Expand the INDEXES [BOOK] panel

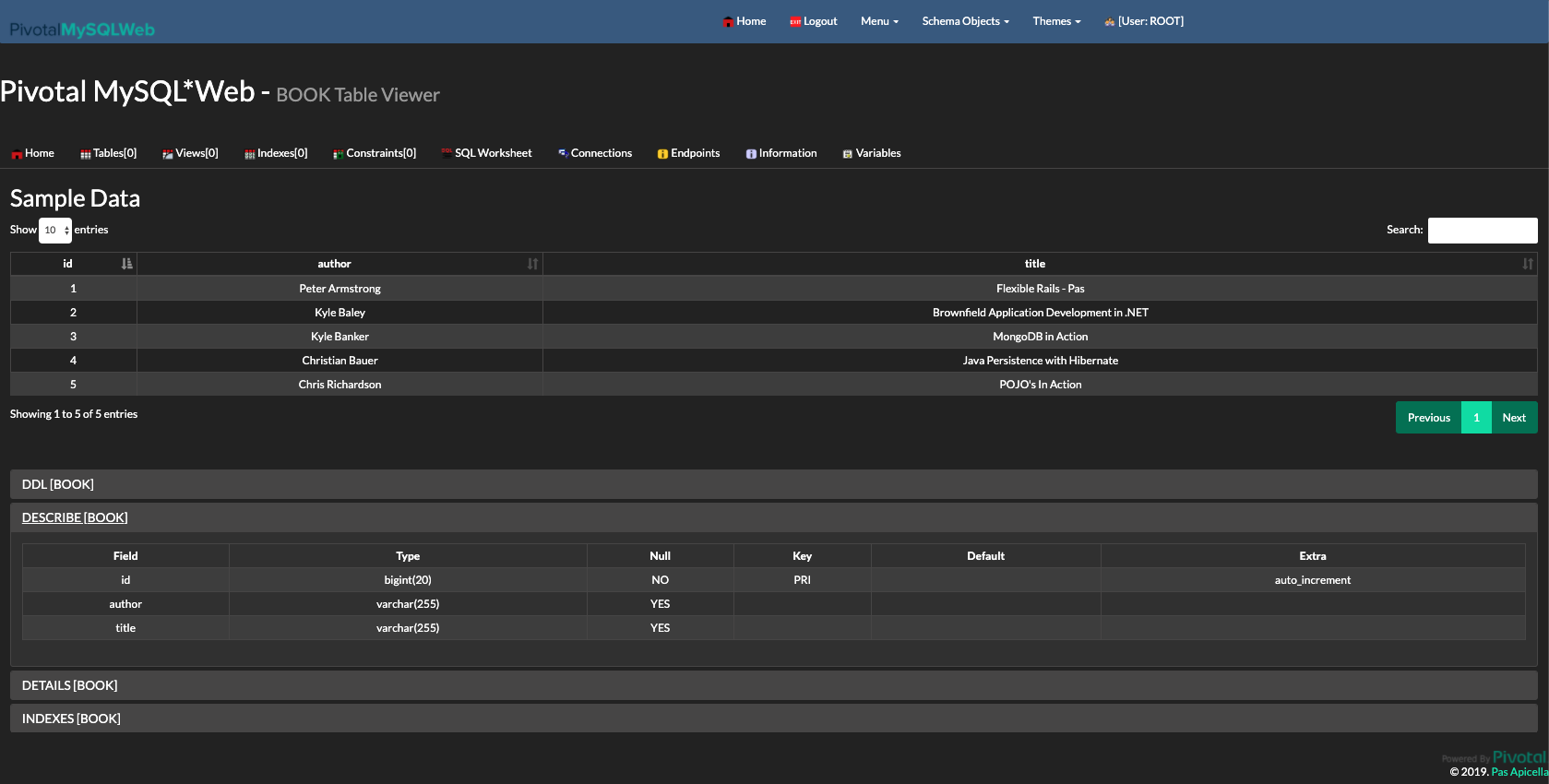pyautogui.click(x=773, y=719)
